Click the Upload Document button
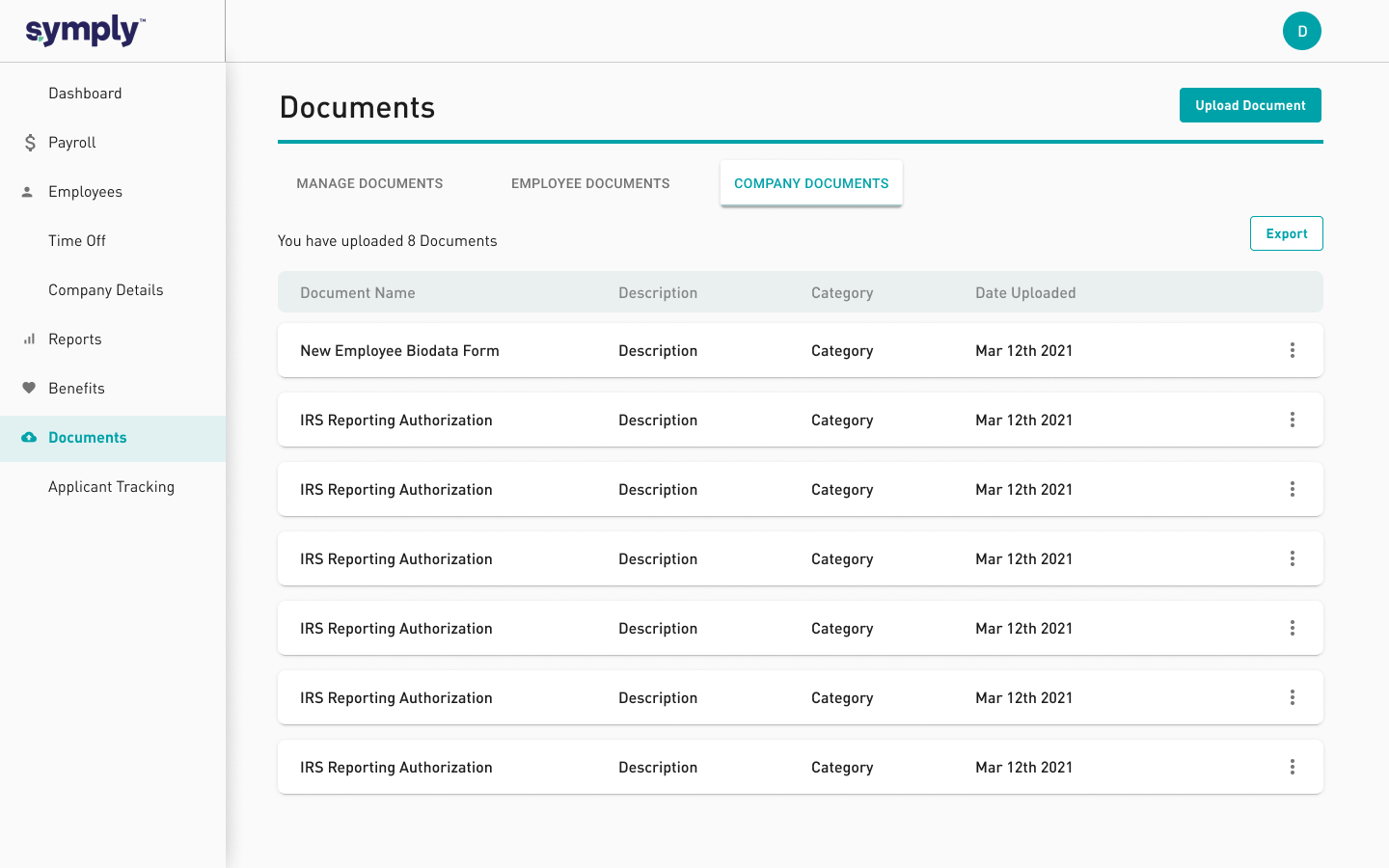 [1250, 105]
